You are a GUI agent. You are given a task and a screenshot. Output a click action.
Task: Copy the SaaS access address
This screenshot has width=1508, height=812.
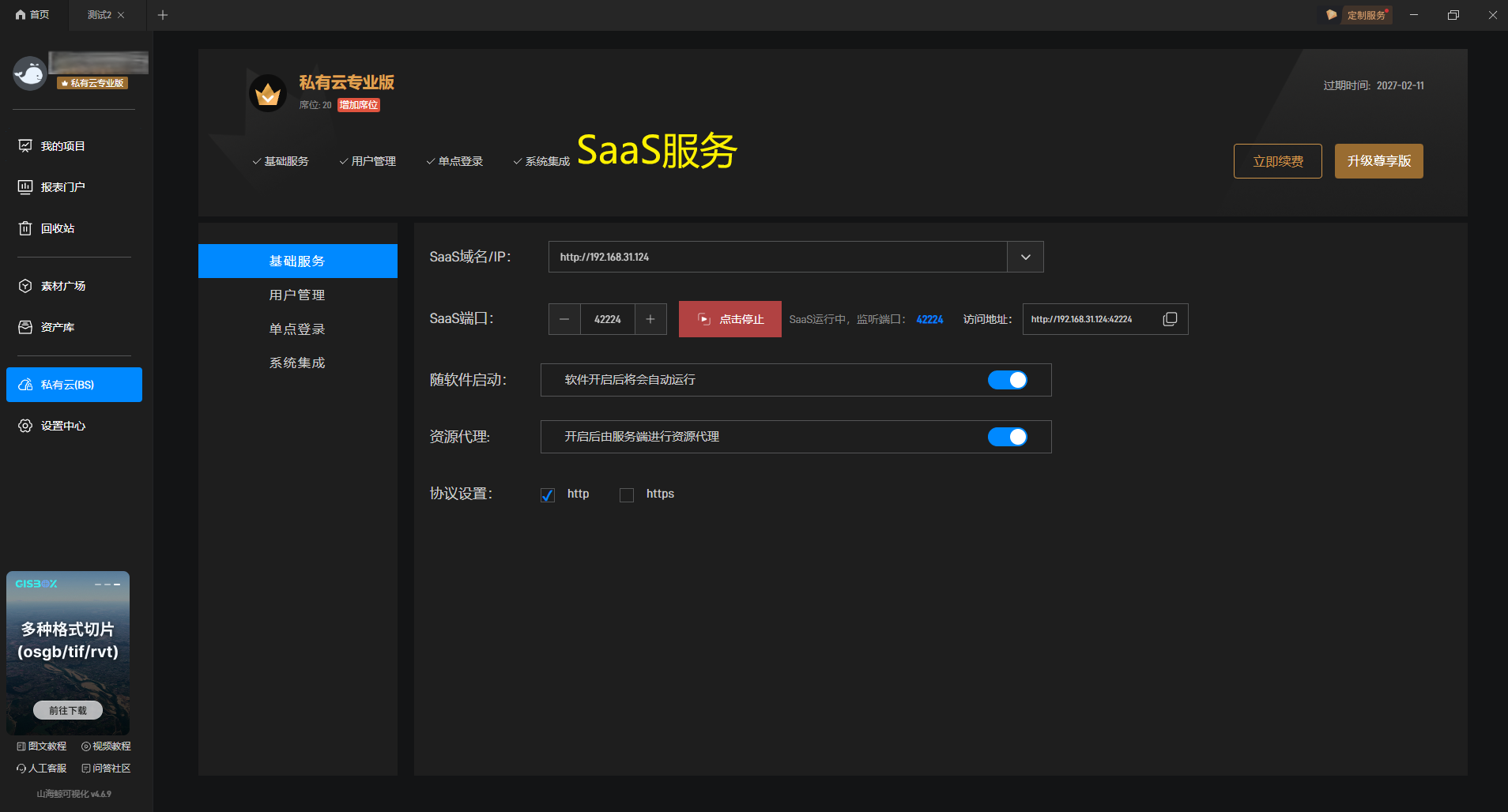point(1170,318)
